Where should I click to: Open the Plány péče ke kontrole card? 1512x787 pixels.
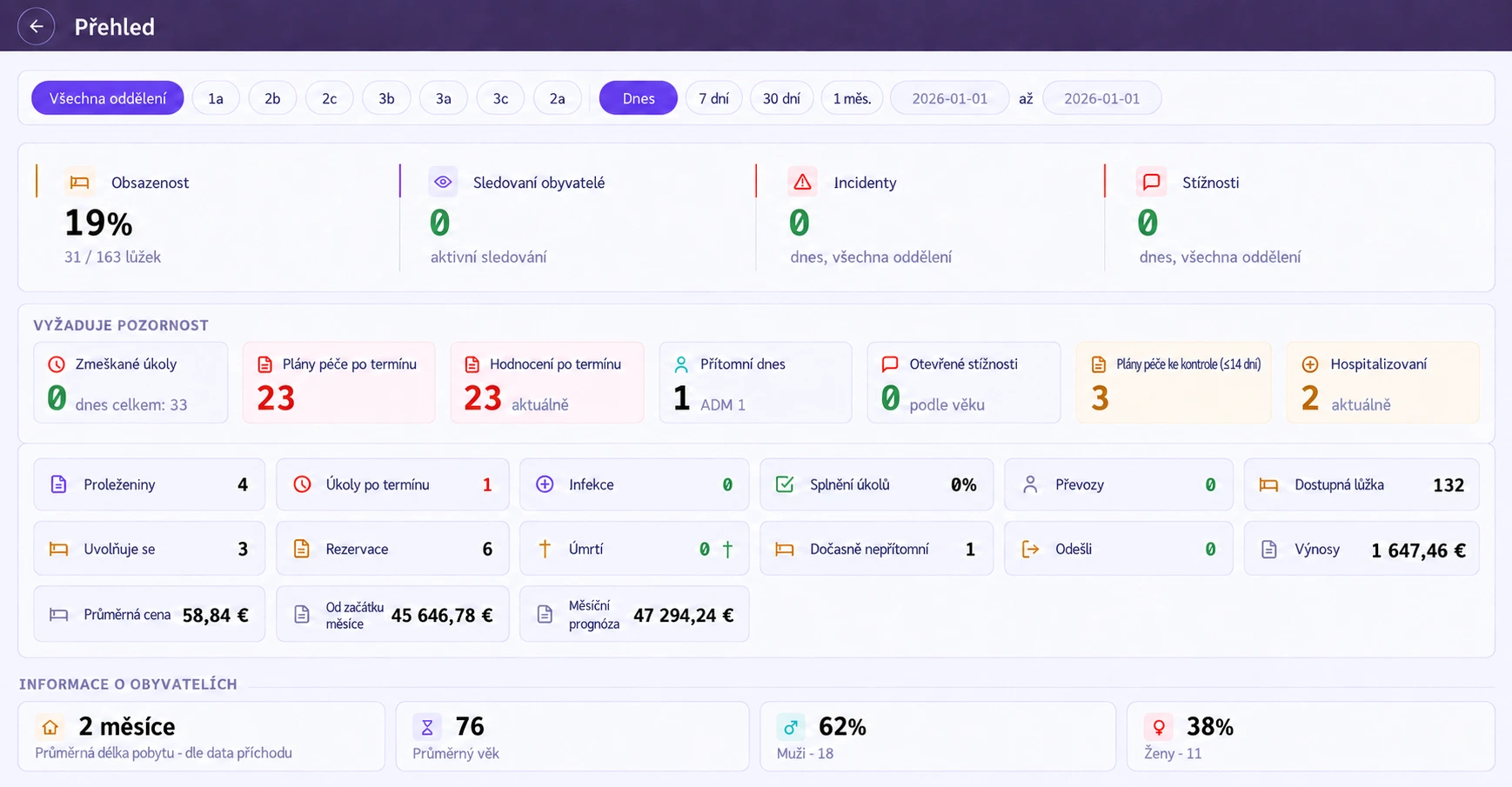coord(1174,383)
